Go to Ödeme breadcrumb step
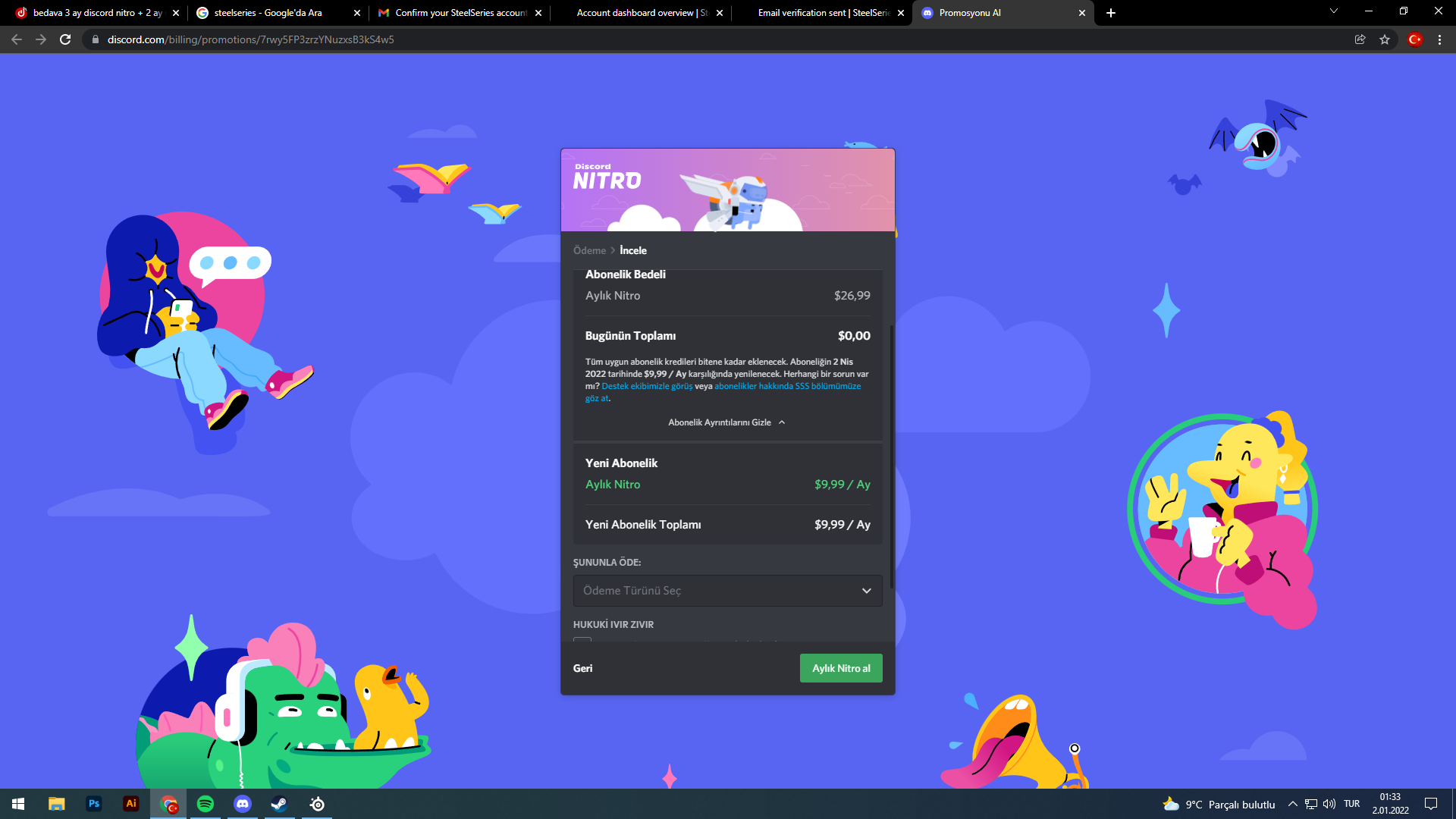 (589, 250)
